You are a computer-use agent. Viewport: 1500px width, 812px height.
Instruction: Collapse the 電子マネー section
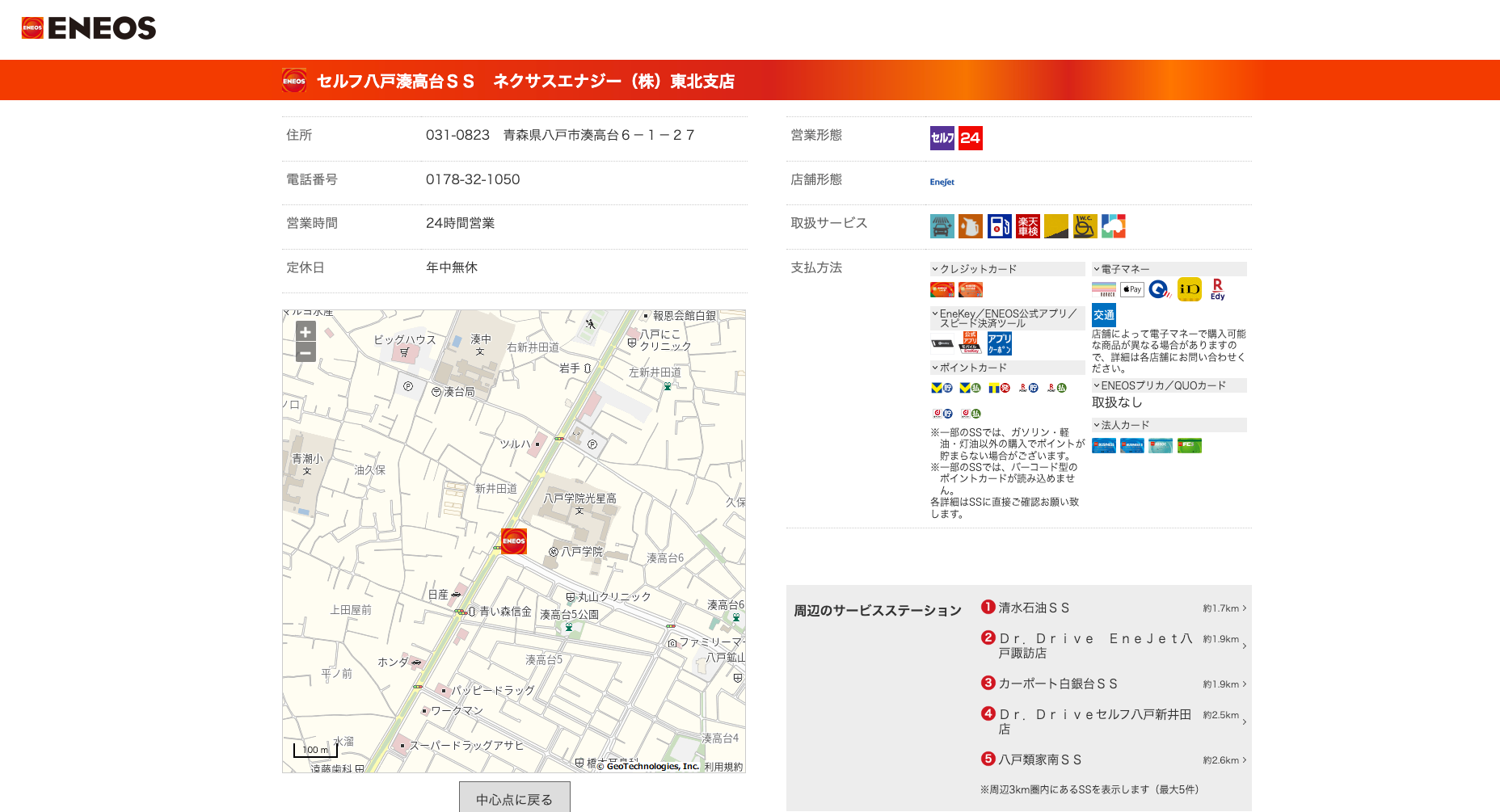tap(1169, 269)
